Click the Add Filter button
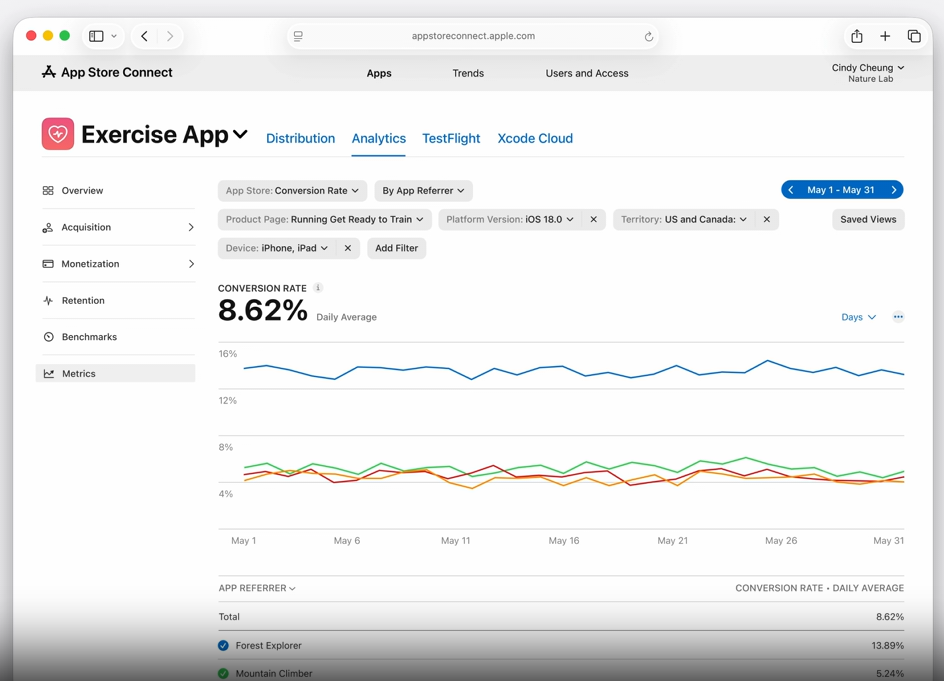This screenshot has width=944, height=681. tap(397, 248)
